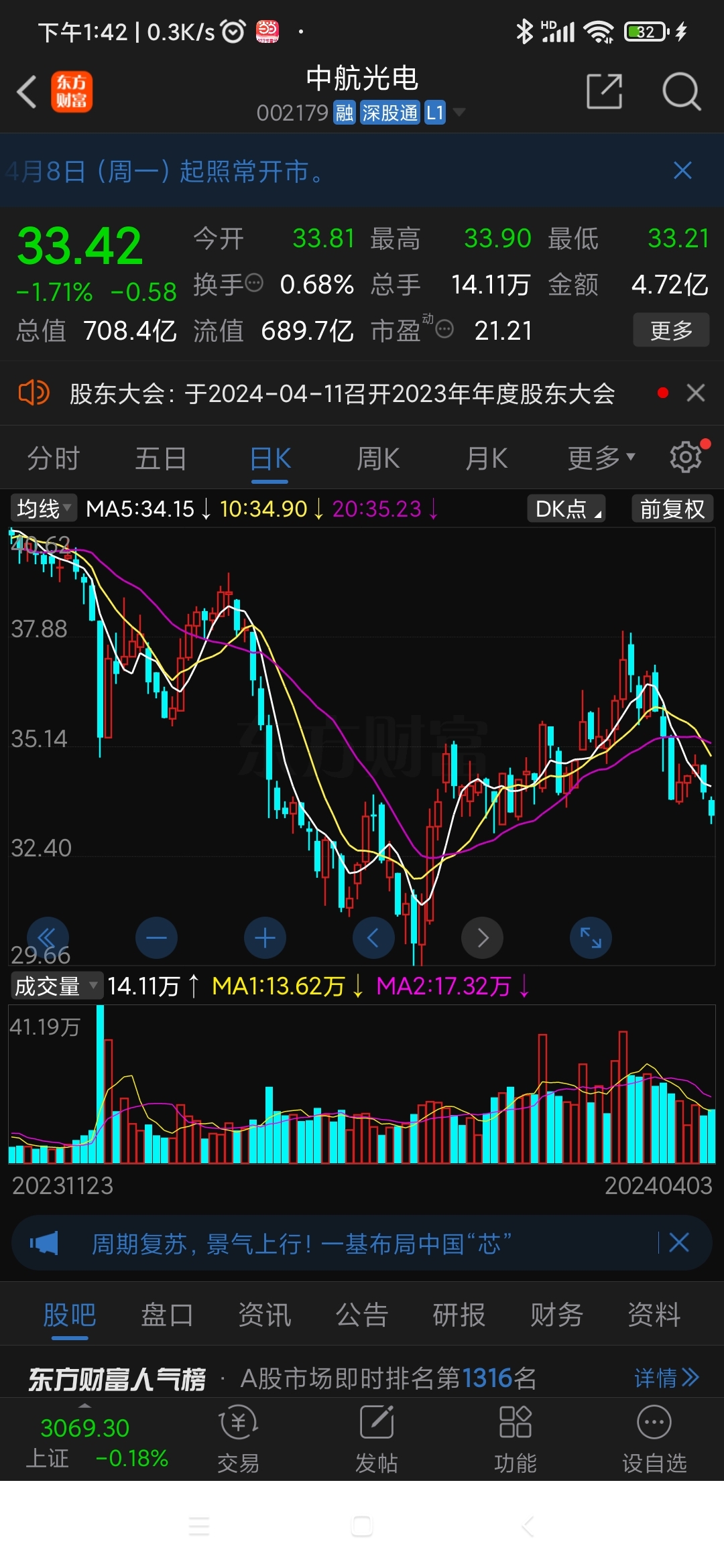
Task: Tap the 更多 quote details button
Action: [671, 330]
